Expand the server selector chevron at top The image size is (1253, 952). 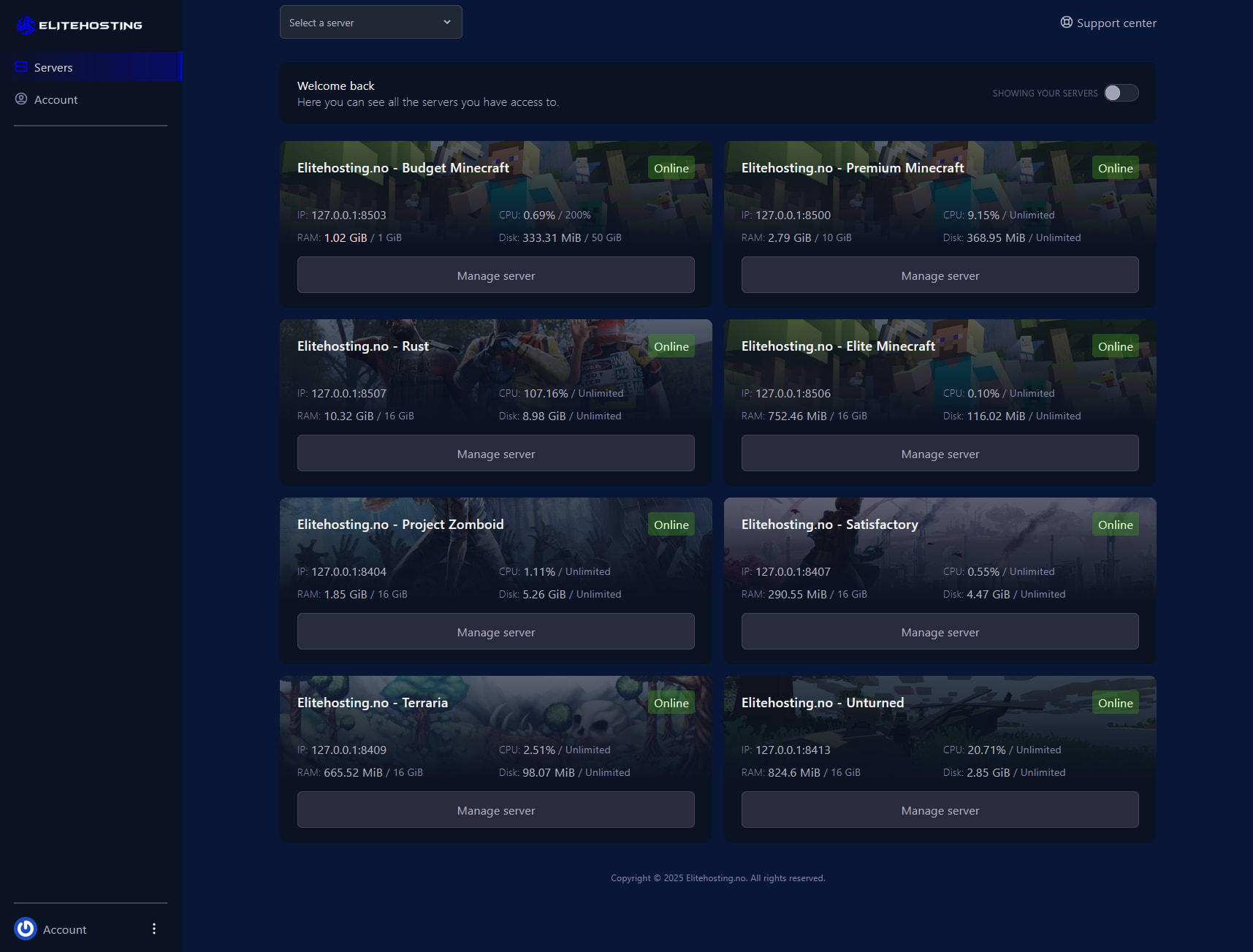click(446, 22)
